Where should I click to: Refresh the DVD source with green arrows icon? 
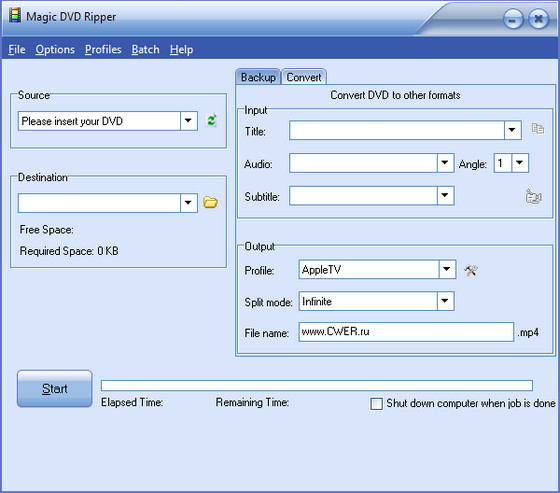[x=211, y=121]
